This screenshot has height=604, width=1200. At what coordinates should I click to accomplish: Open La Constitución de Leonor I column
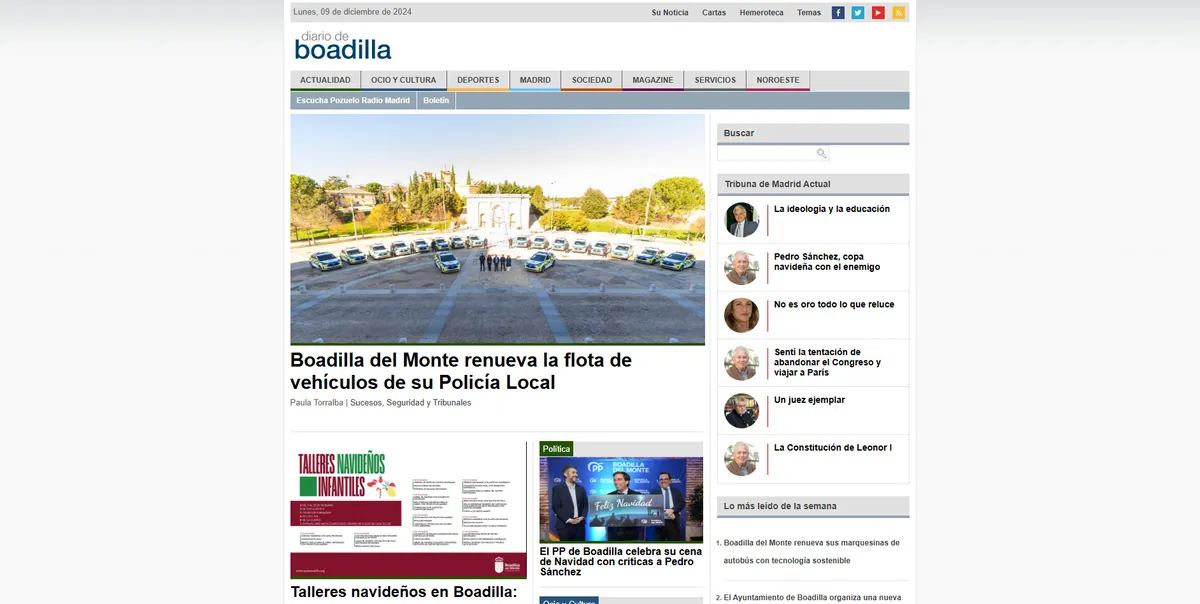click(x=833, y=448)
